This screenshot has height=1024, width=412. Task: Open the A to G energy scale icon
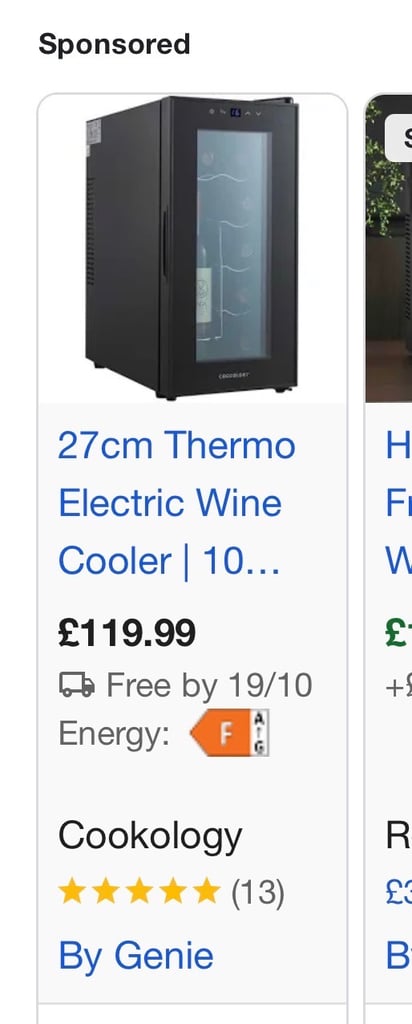[x=261, y=733]
